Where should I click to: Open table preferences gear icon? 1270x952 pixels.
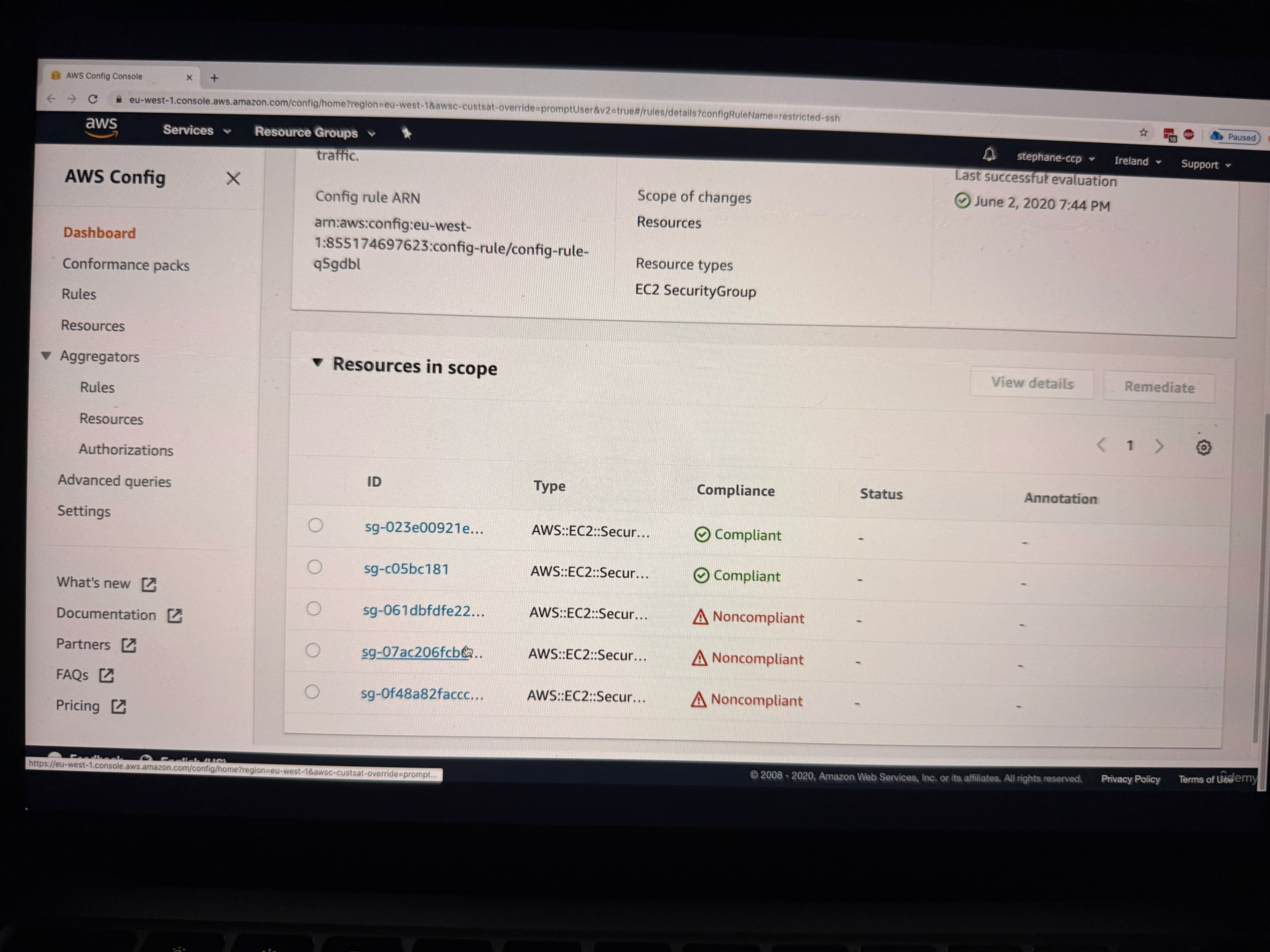pos(1203,447)
